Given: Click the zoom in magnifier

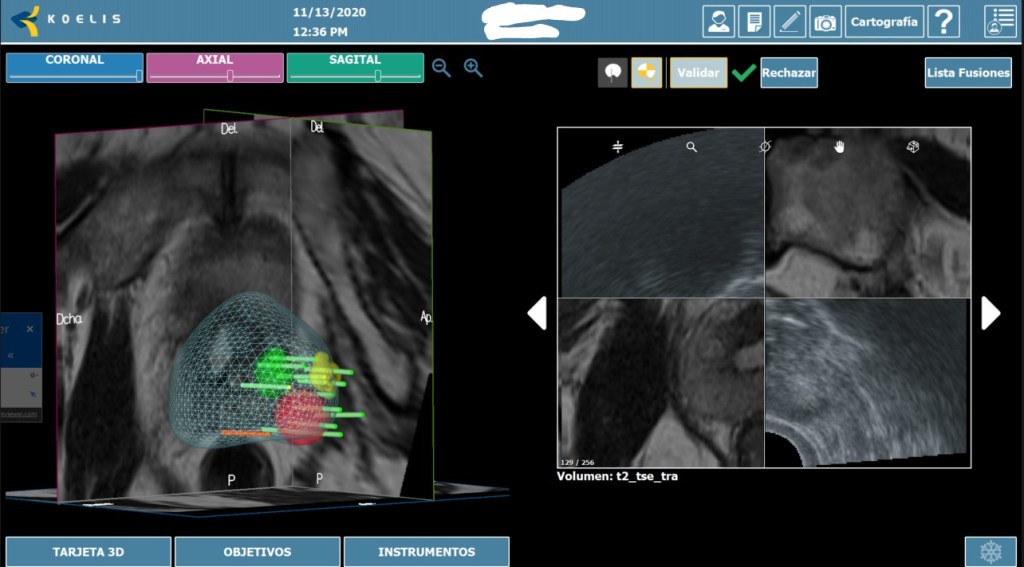Looking at the screenshot, I should pos(473,68).
